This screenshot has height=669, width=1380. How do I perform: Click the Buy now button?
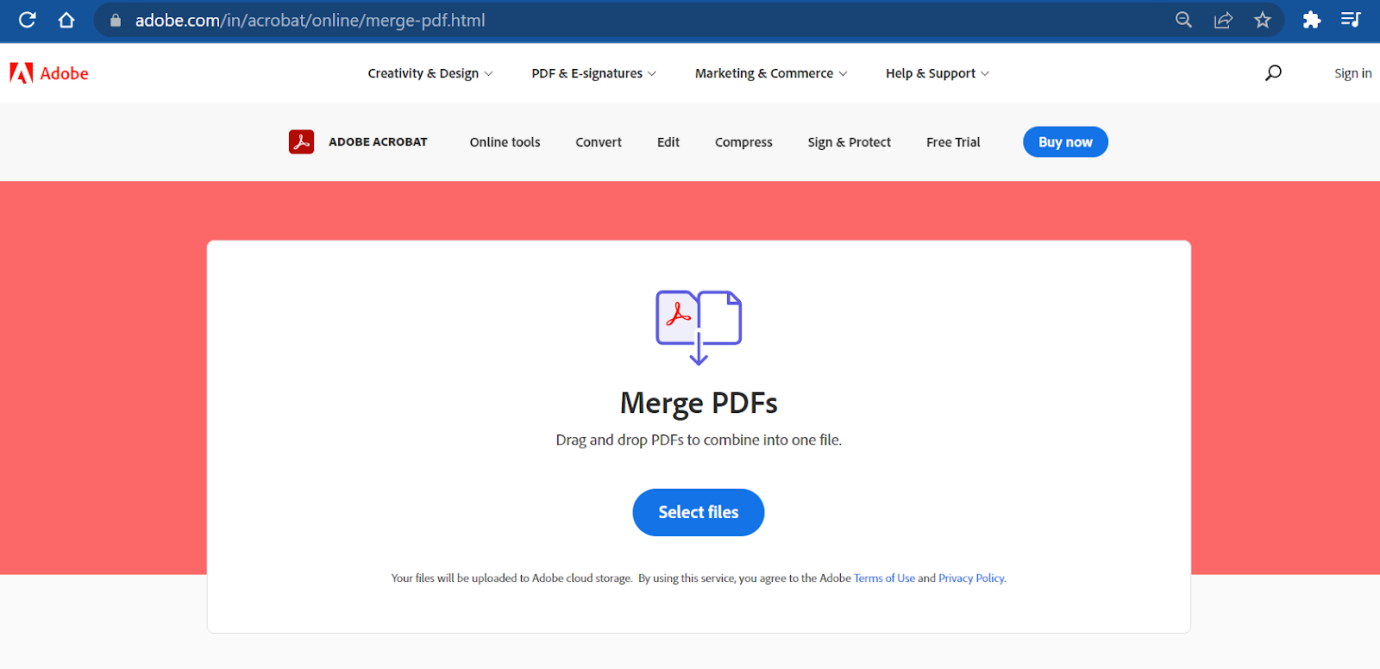click(x=1065, y=142)
